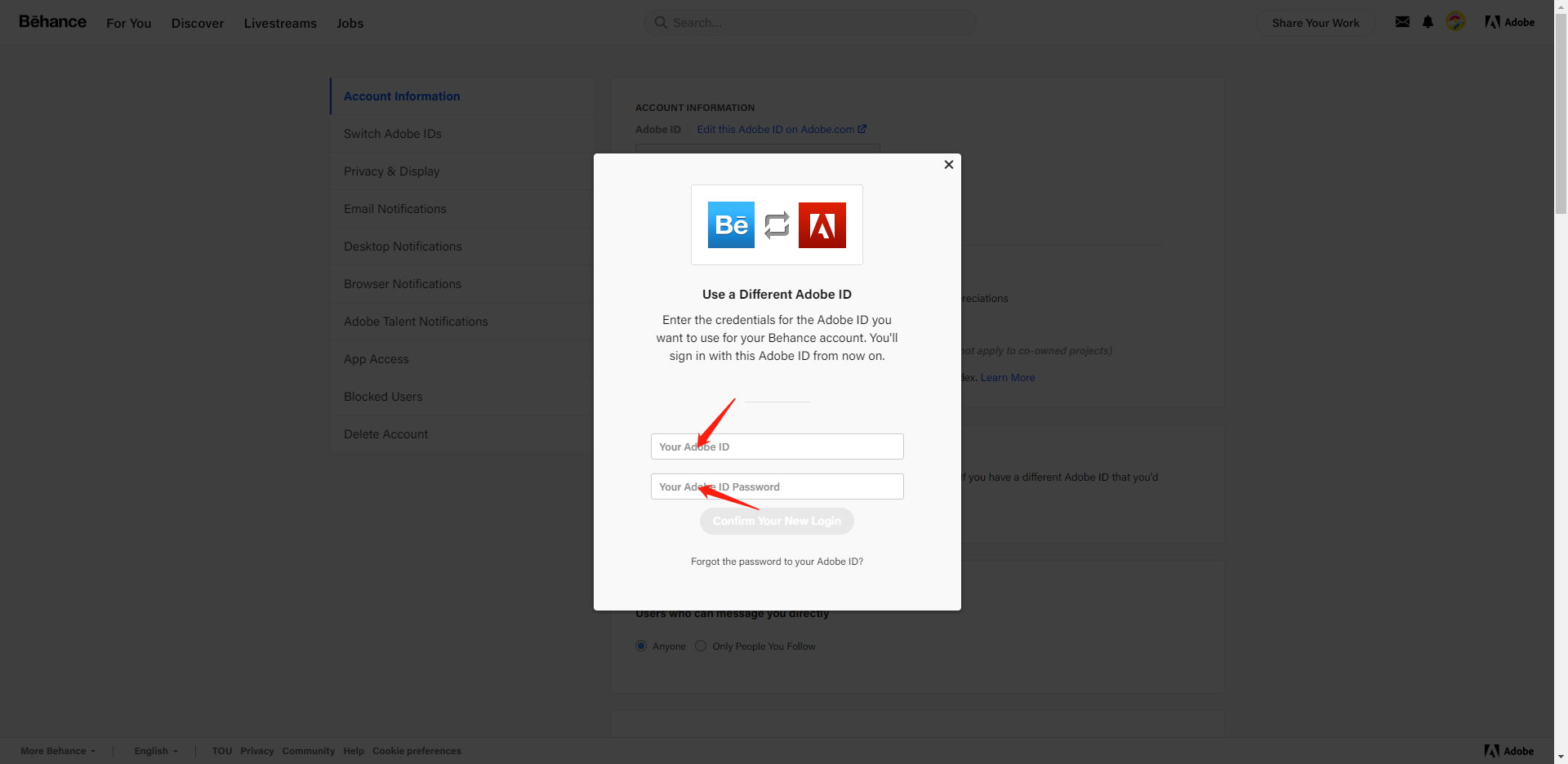
Task: Open the Community footer link
Action: click(x=309, y=751)
